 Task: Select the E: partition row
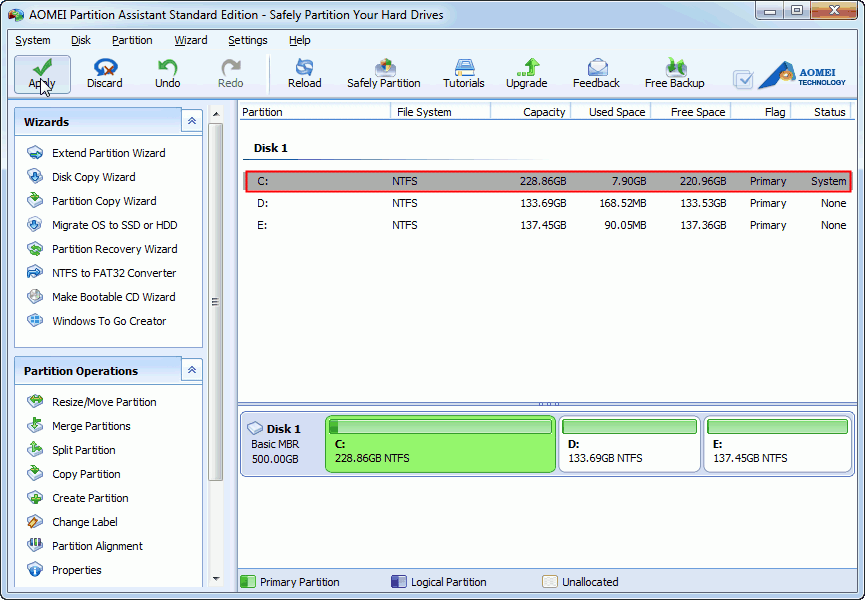tap(548, 226)
